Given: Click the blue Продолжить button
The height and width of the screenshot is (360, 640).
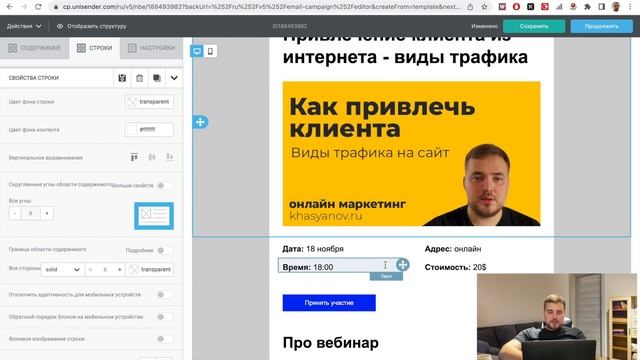Looking at the screenshot, I should (x=602, y=26).
